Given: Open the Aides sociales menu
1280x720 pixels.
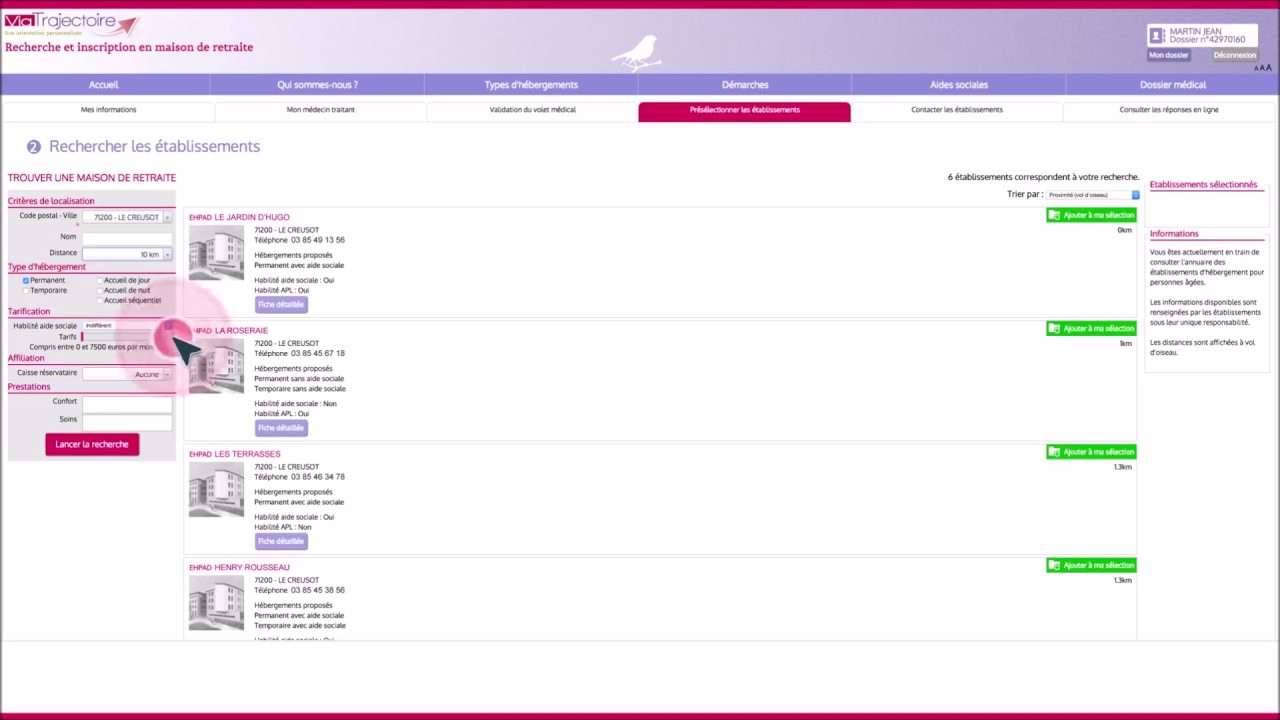Looking at the screenshot, I should (x=959, y=85).
